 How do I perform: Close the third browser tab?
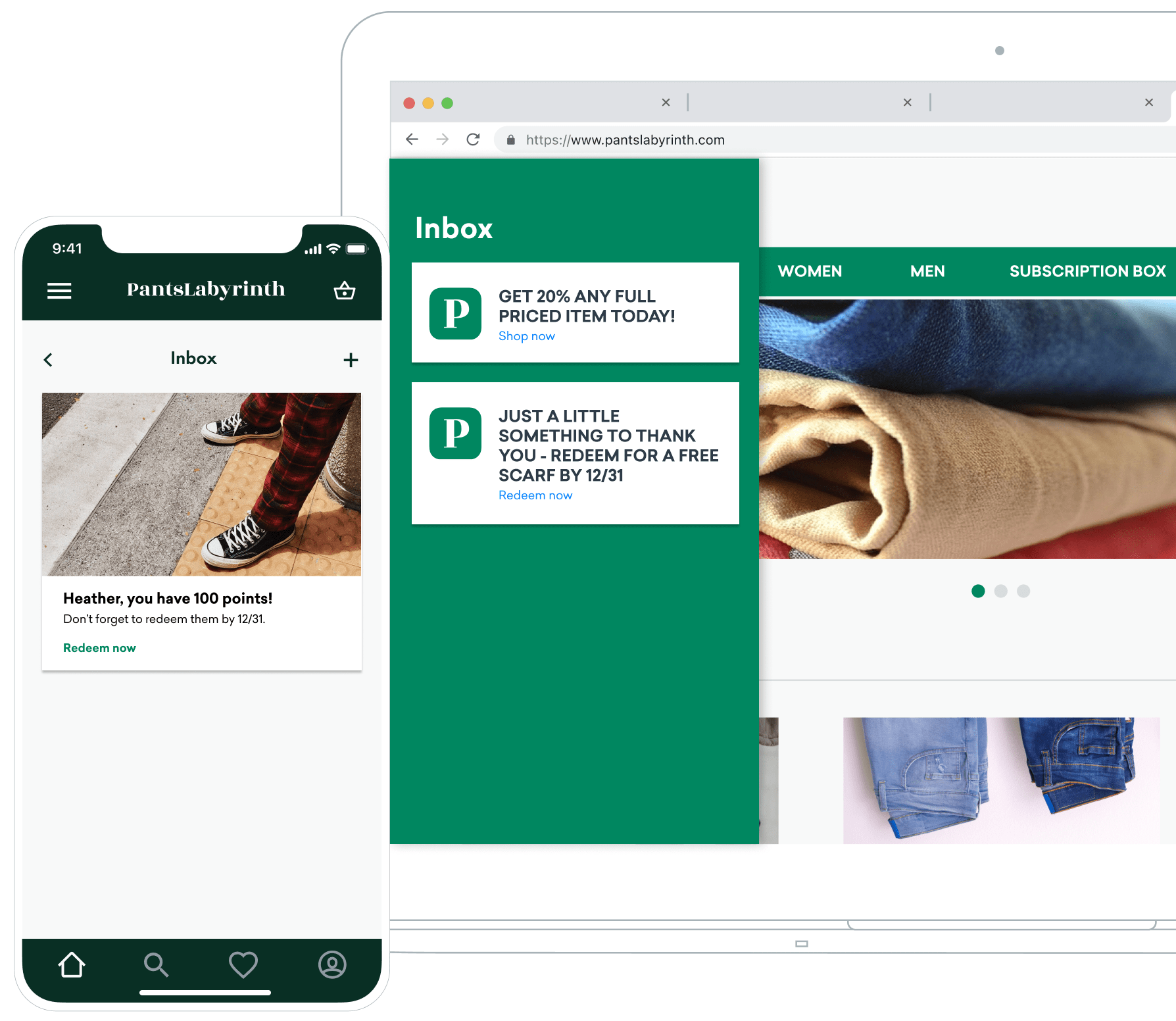coord(1149,103)
